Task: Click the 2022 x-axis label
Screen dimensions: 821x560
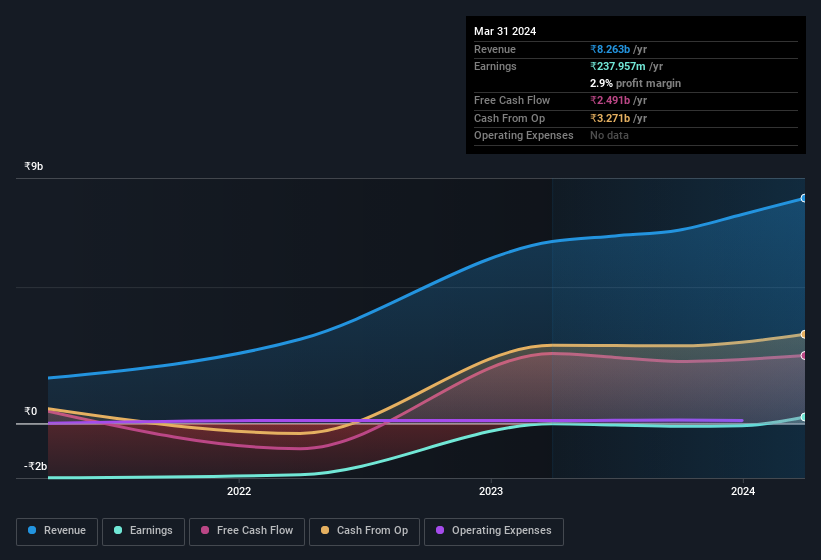Action: pos(239,491)
